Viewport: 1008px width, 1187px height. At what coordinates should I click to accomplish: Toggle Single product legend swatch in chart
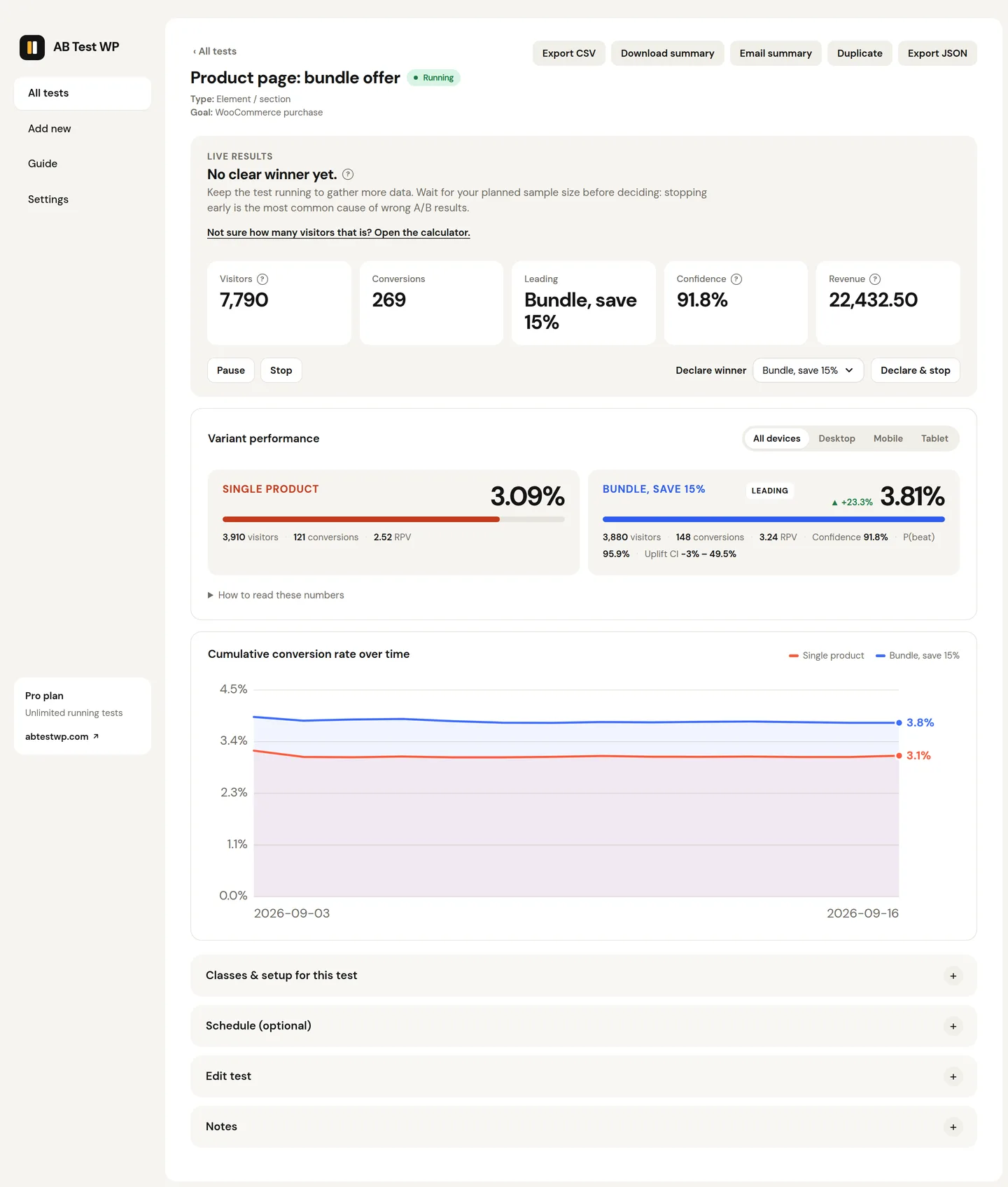(x=794, y=656)
